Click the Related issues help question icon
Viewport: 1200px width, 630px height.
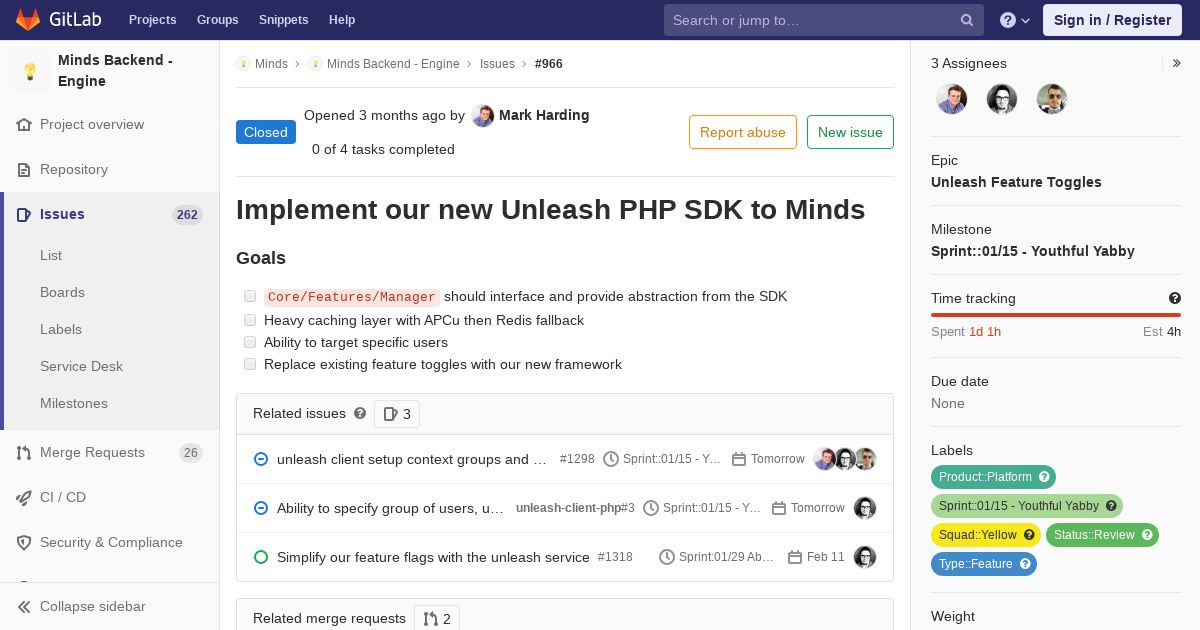pos(360,413)
